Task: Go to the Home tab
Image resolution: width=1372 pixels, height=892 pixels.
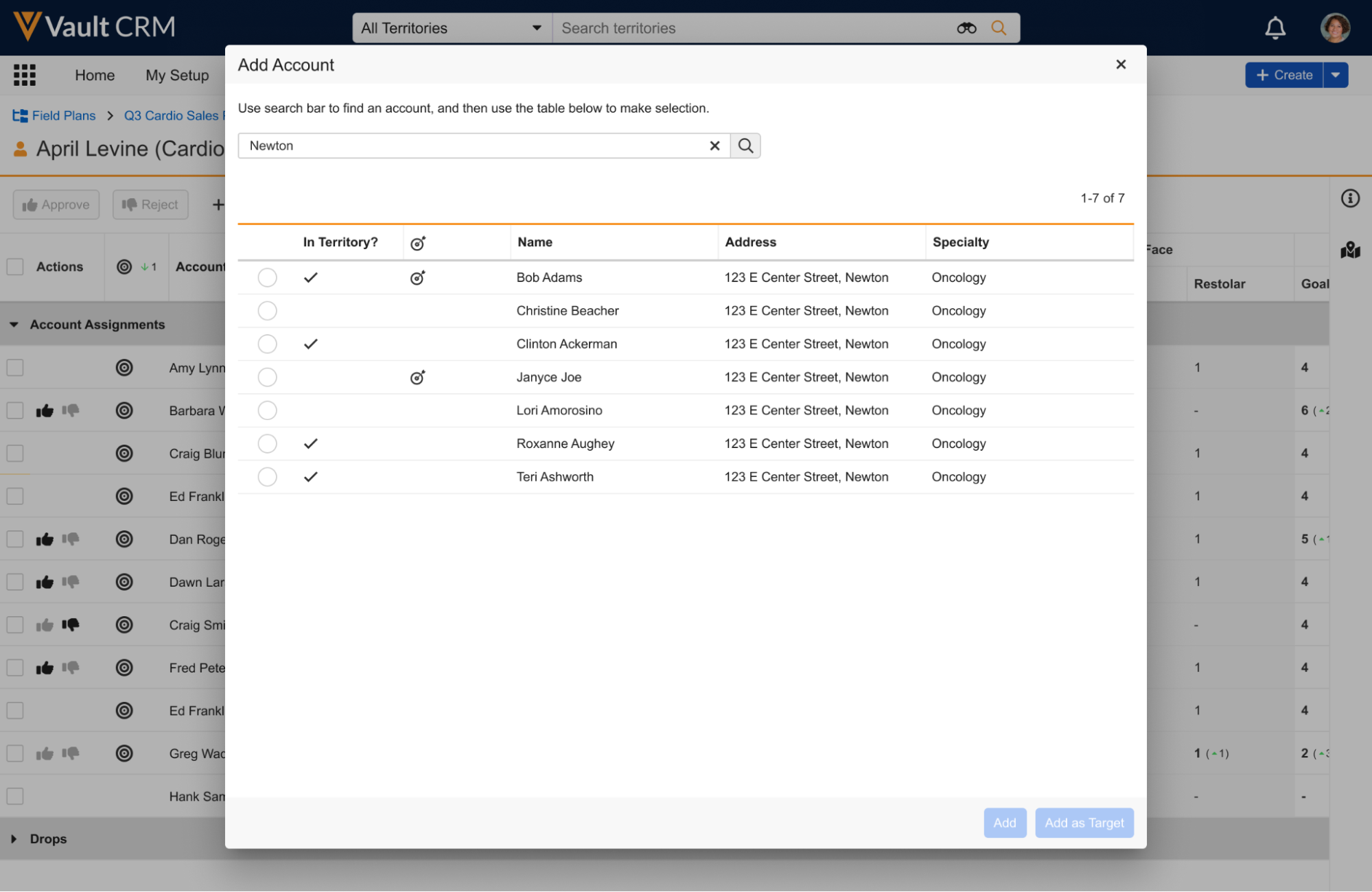Action: pos(95,75)
